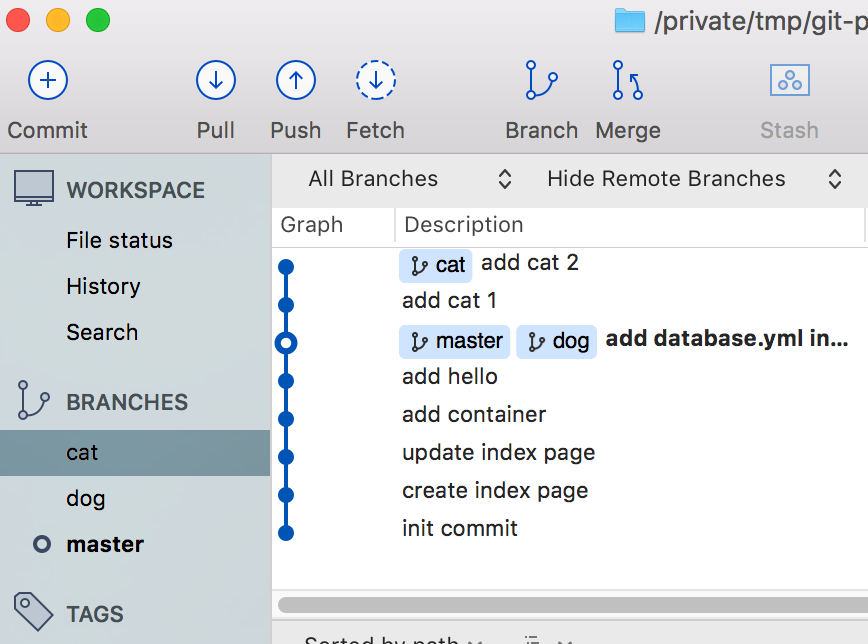Image resolution: width=868 pixels, height=644 pixels.
Task: Click the horizontal scrollbar under commit list
Action: 572,604
